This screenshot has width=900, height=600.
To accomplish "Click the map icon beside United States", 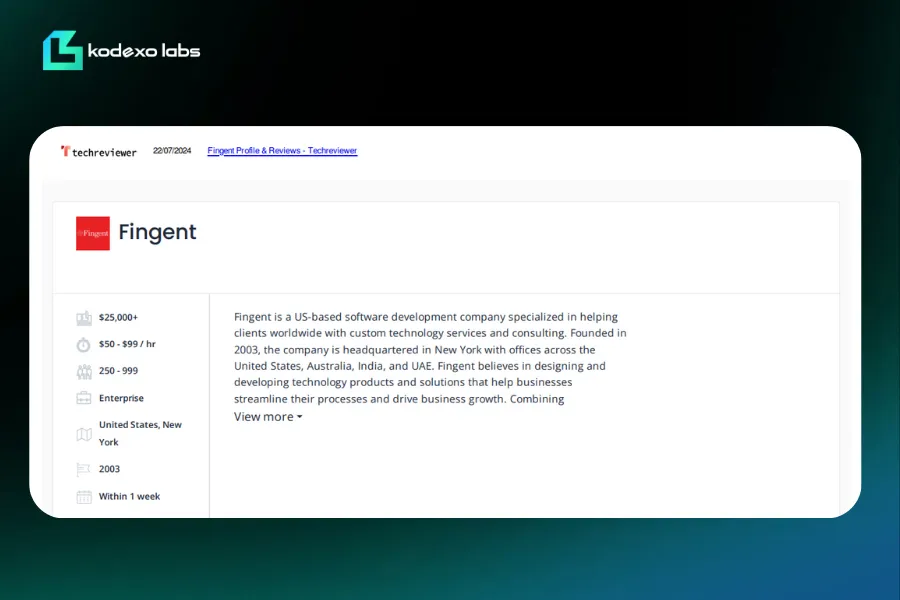I will coord(84,434).
